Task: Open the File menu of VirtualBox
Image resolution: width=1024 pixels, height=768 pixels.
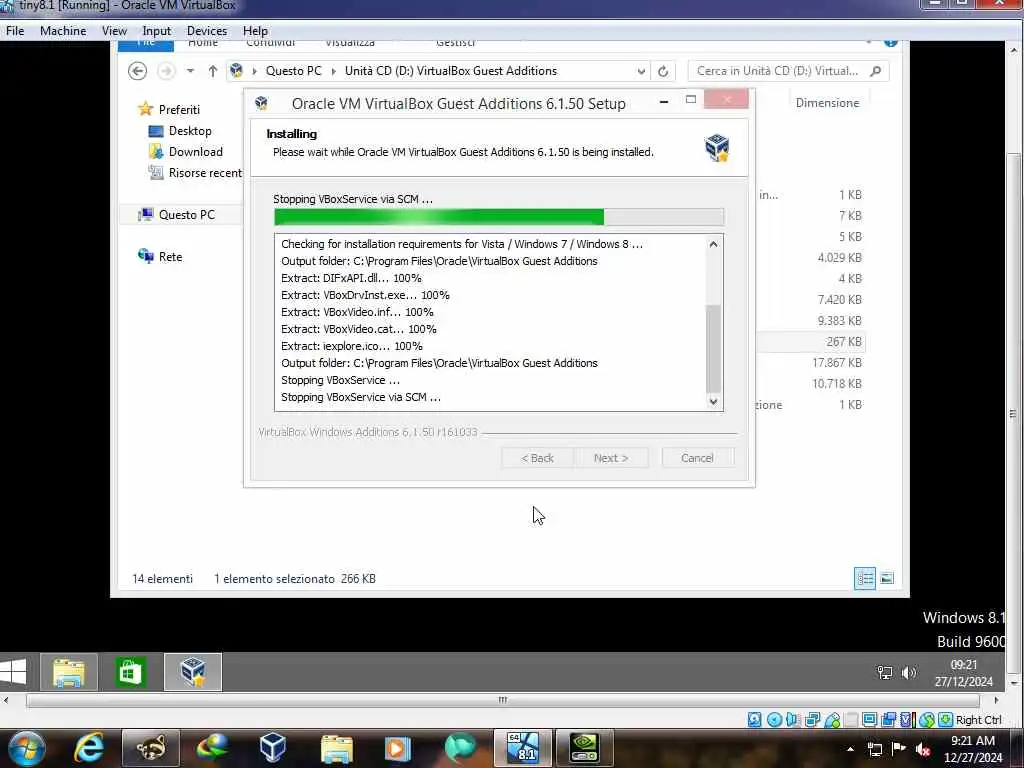Action: (14, 31)
